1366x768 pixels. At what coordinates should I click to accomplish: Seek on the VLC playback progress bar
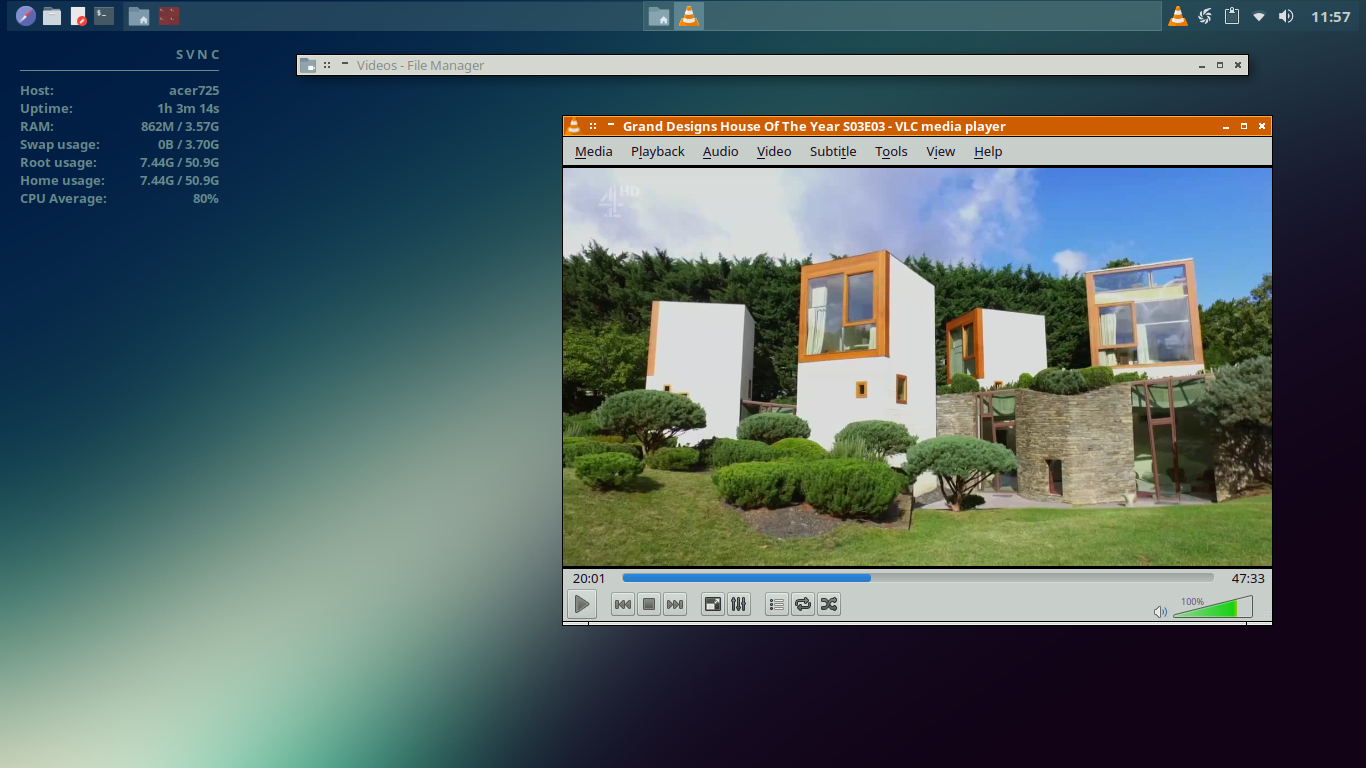[x=918, y=578]
